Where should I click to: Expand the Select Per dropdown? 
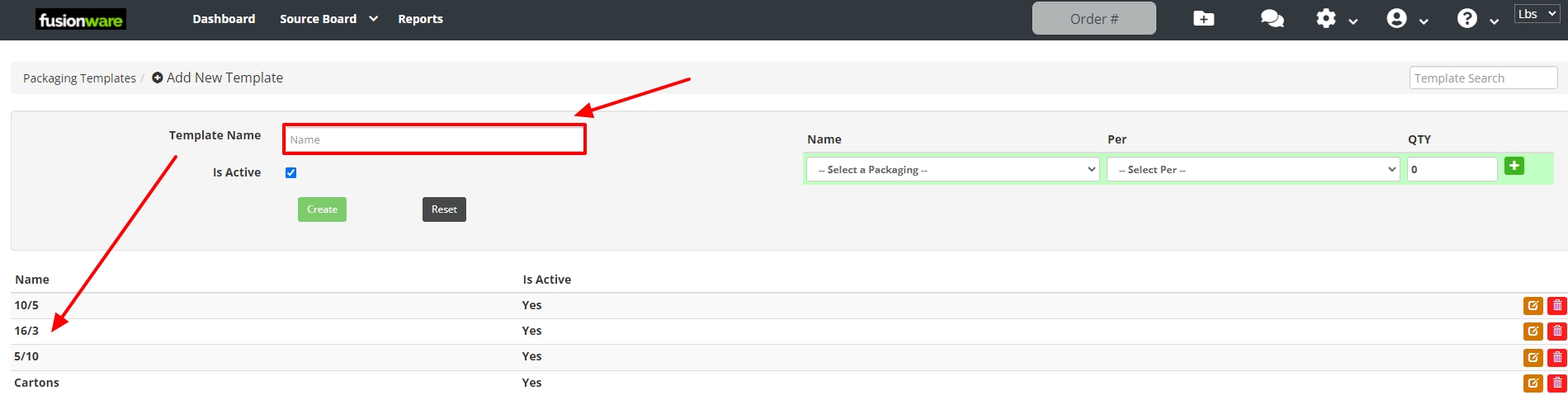1252,170
